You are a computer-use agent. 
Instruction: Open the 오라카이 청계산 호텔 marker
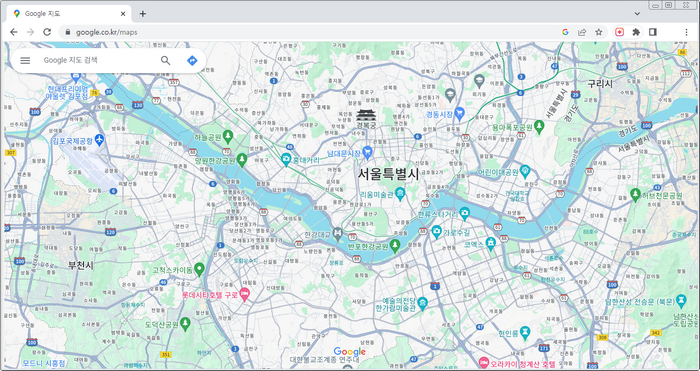(x=483, y=362)
